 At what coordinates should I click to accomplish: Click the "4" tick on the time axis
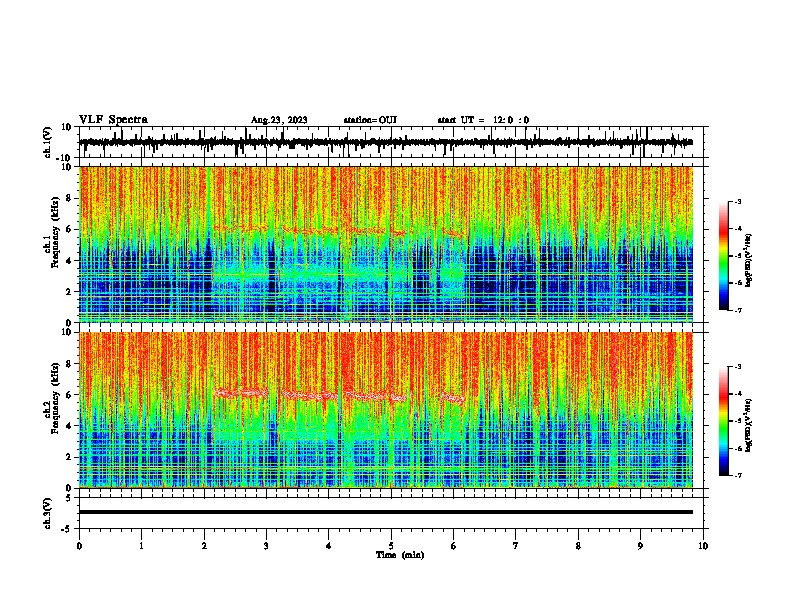click(x=329, y=546)
